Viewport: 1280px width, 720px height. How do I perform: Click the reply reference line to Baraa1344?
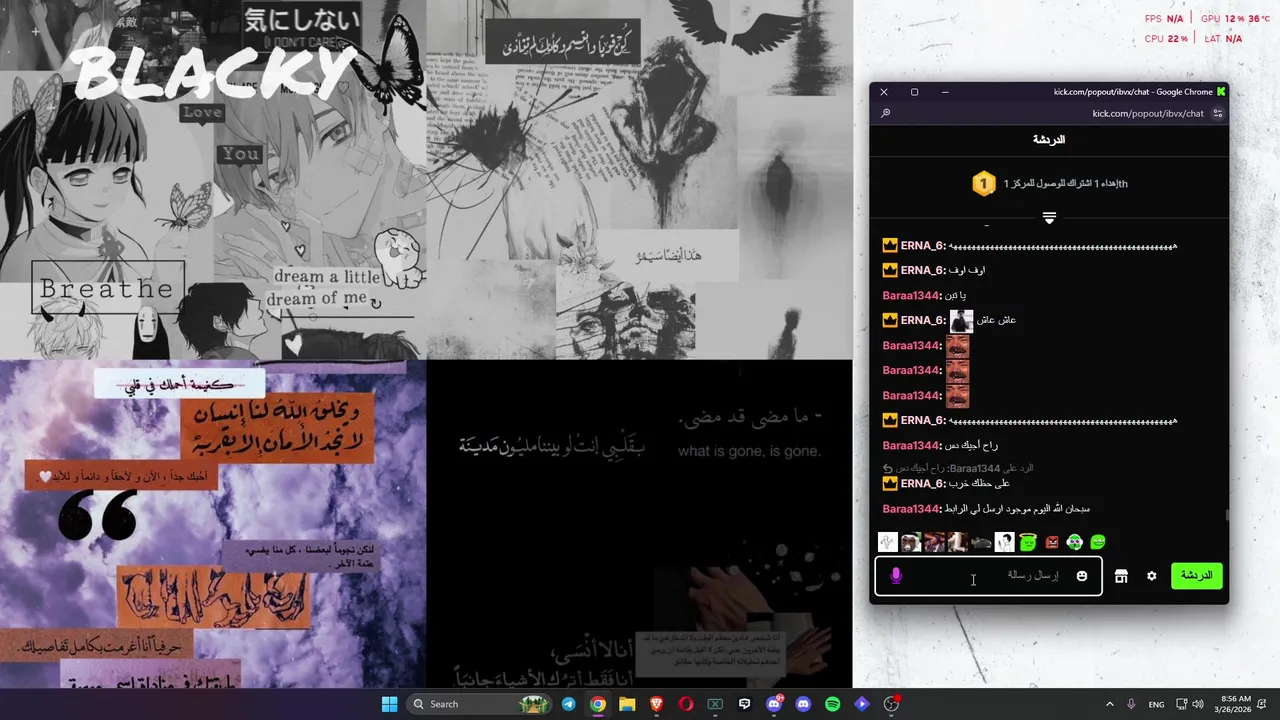958,468
